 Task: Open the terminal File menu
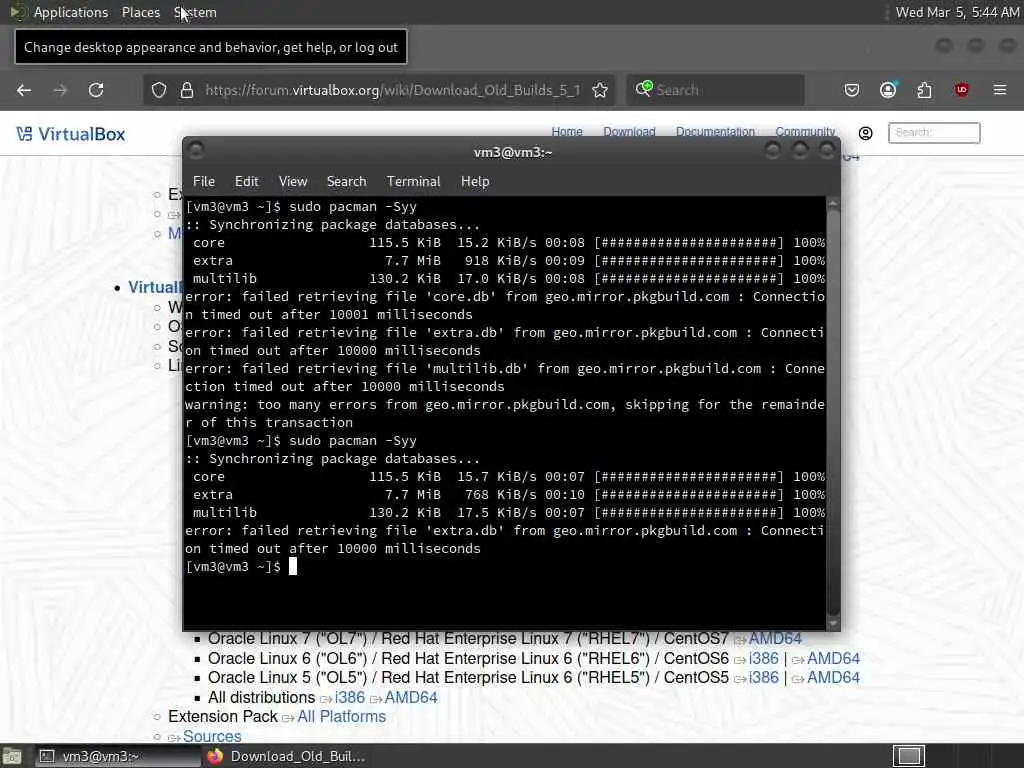coord(204,182)
